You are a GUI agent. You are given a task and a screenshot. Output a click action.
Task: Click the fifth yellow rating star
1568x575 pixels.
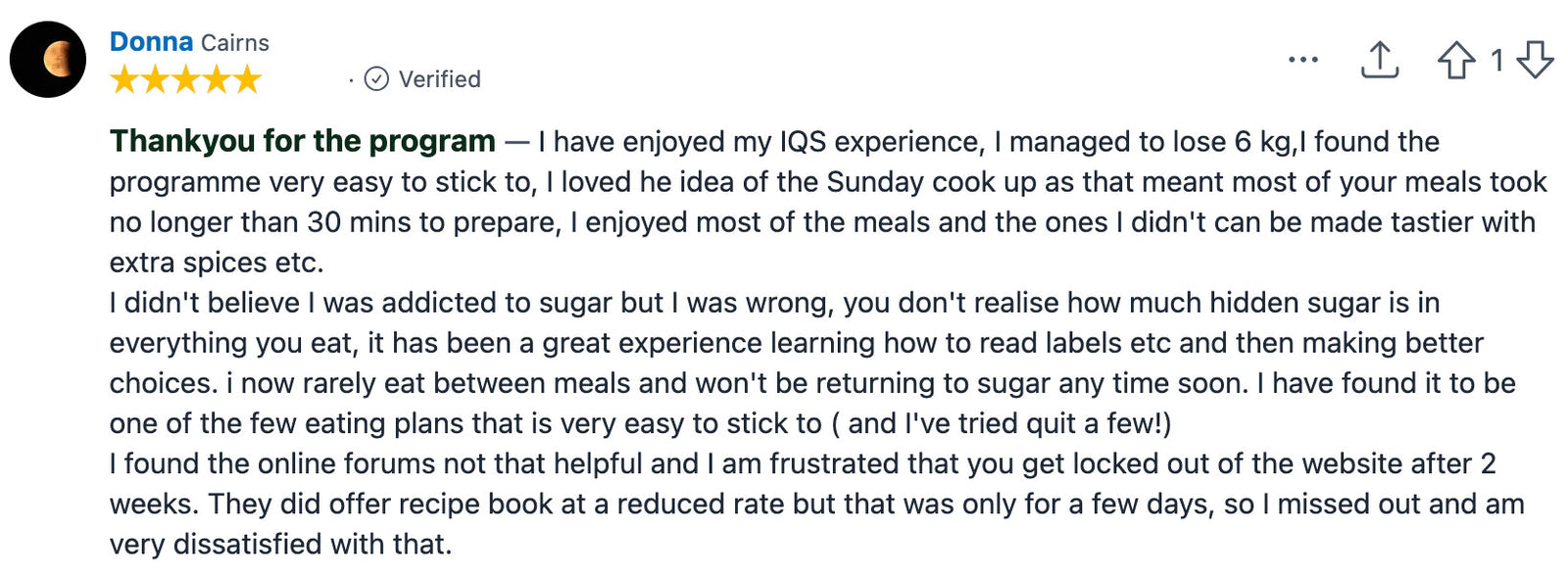pyautogui.click(x=246, y=79)
